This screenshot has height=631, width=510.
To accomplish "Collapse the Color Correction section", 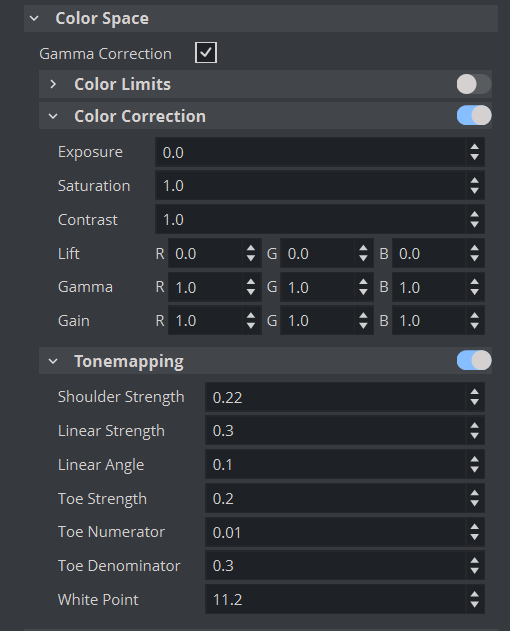I will click(x=53, y=116).
